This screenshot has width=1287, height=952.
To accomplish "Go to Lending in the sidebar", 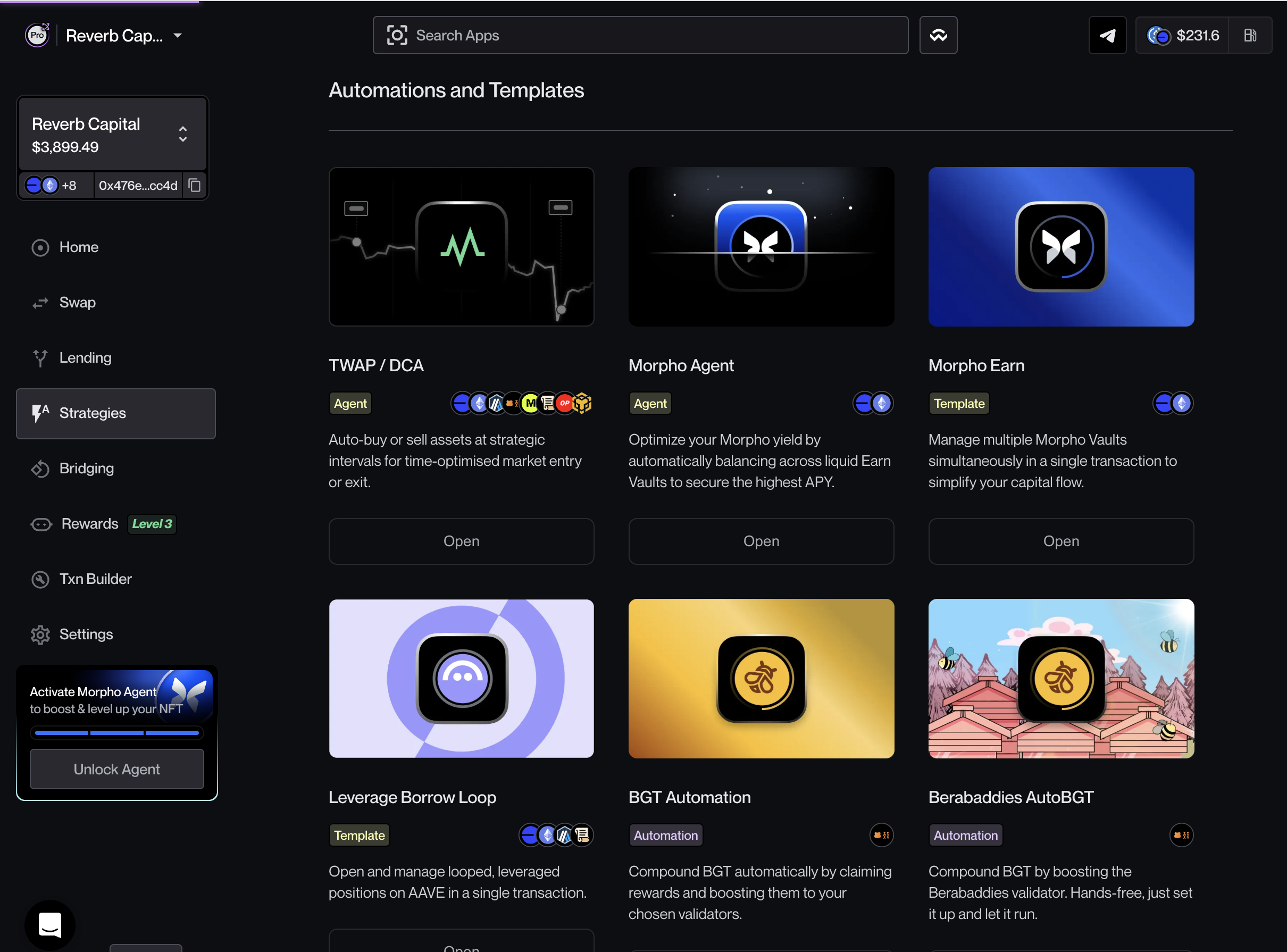I will (85, 358).
